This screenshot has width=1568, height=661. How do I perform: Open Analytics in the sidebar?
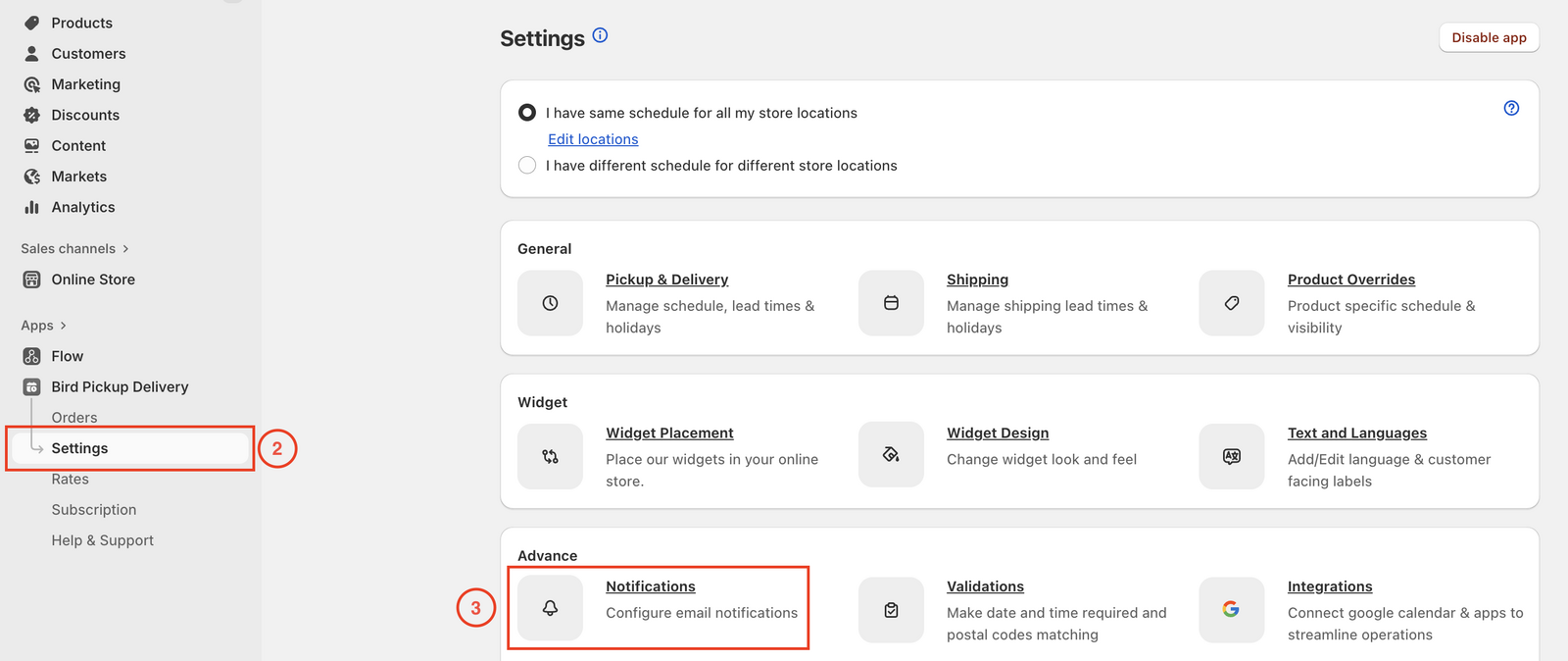click(83, 207)
